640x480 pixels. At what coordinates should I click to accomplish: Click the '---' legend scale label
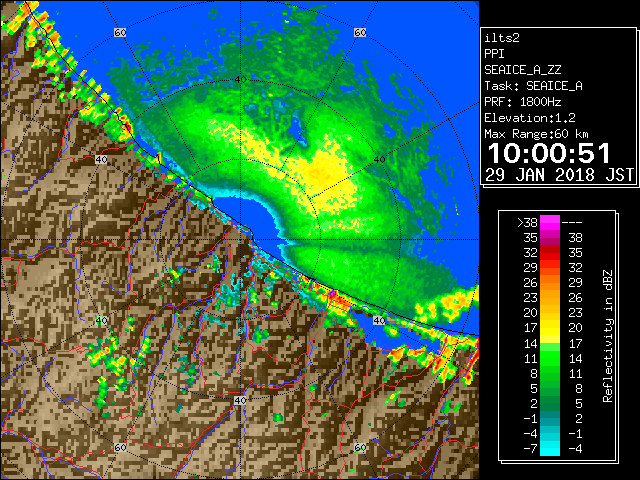click(572, 222)
